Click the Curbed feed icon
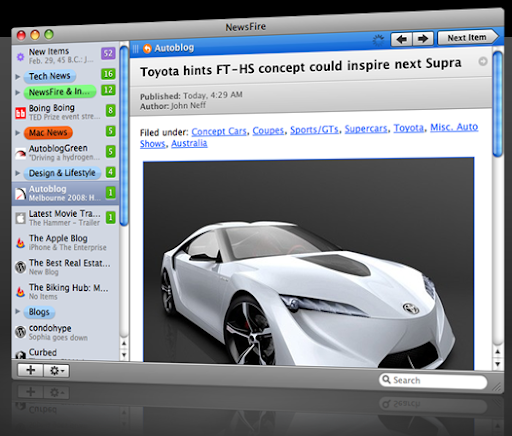This screenshot has height=436, width=512. (x=20, y=355)
